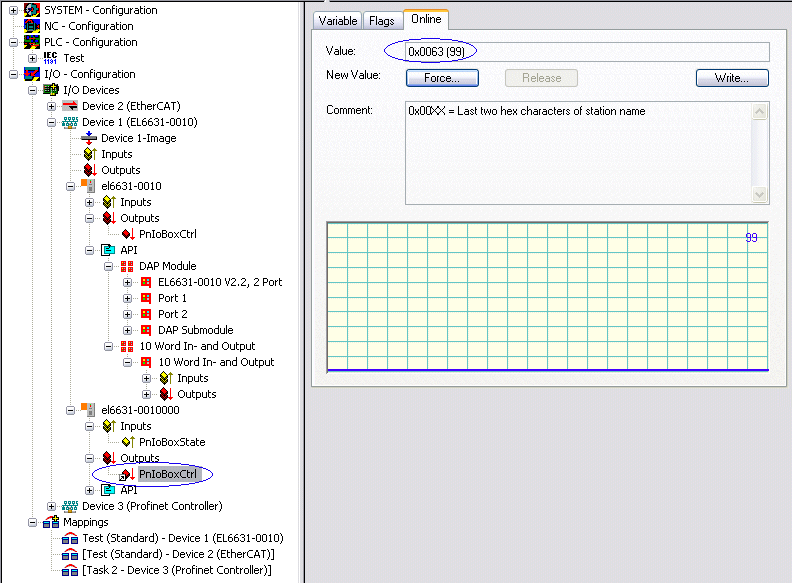Click the Value field showing 0x0063 (99)

587,52
